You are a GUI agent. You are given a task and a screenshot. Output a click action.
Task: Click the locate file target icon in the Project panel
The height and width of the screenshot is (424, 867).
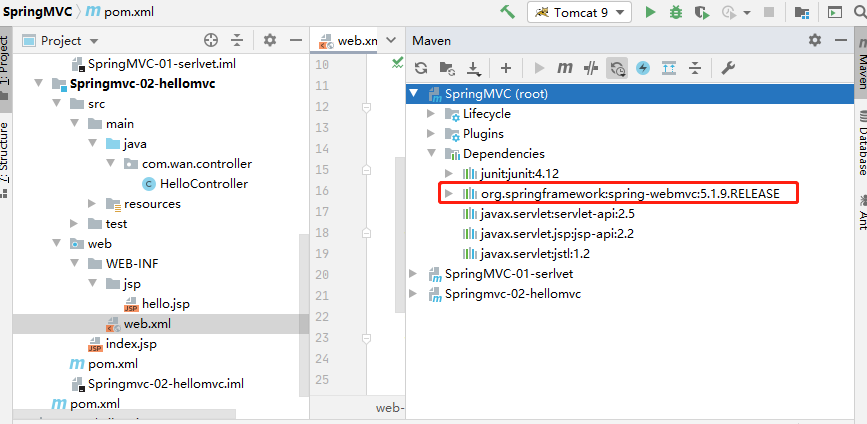(211, 40)
